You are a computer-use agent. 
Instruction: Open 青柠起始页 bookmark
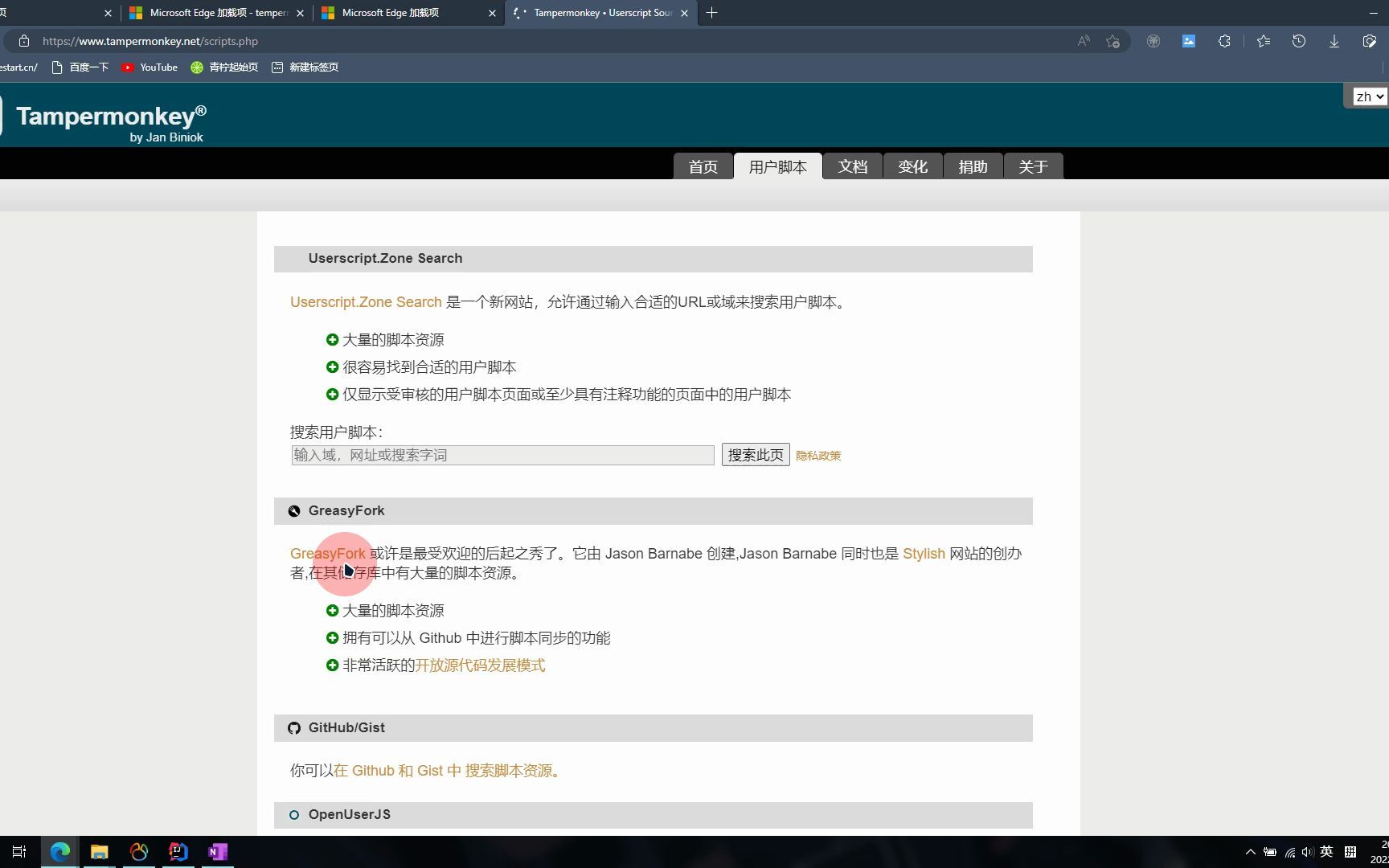(224, 68)
